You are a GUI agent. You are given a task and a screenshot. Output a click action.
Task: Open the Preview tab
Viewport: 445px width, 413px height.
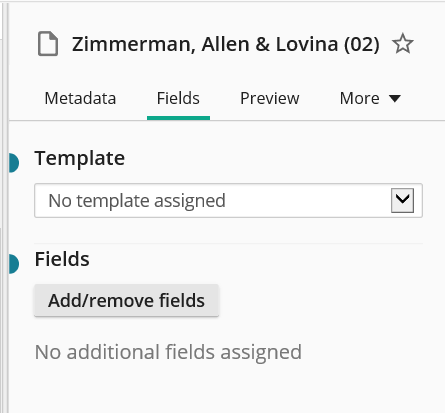[270, 98]
